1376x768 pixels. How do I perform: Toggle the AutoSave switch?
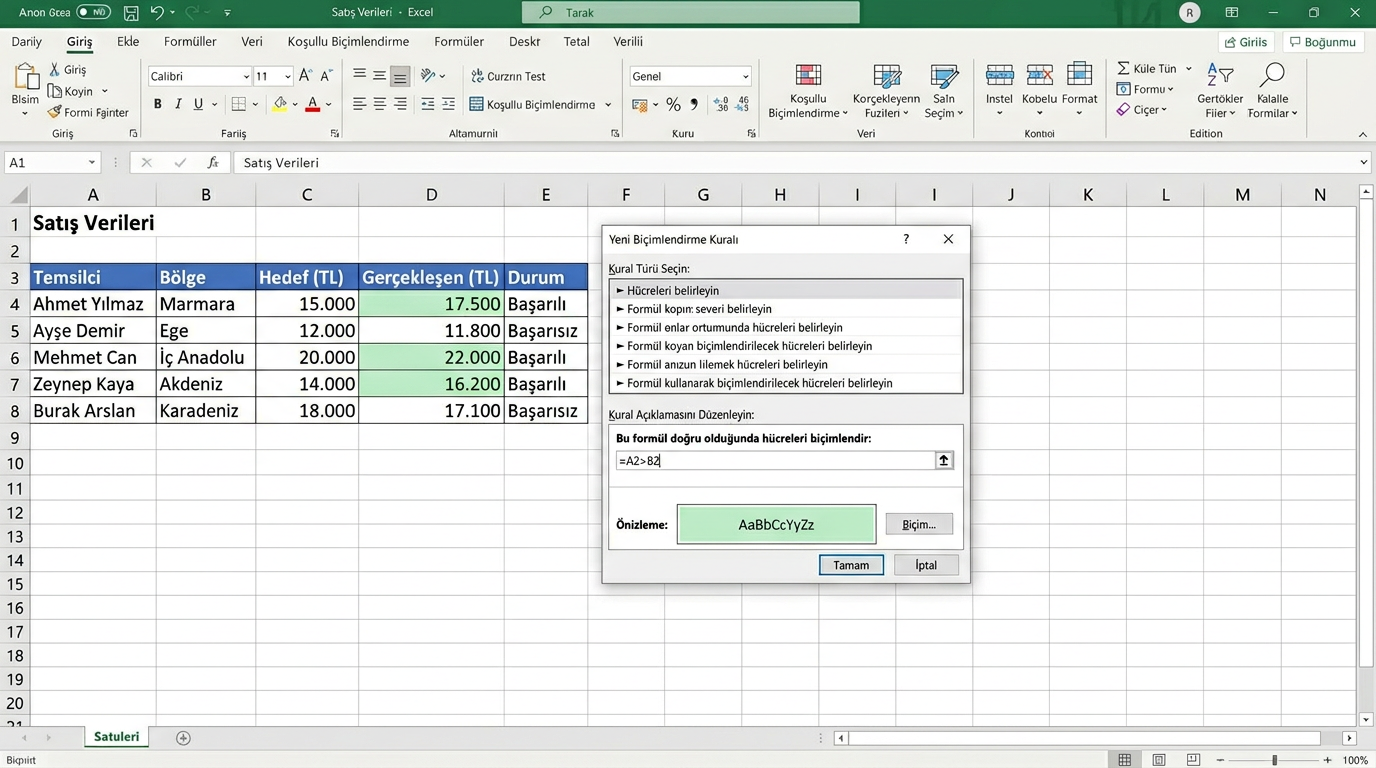pyautogui.click(x=93, y=13)
